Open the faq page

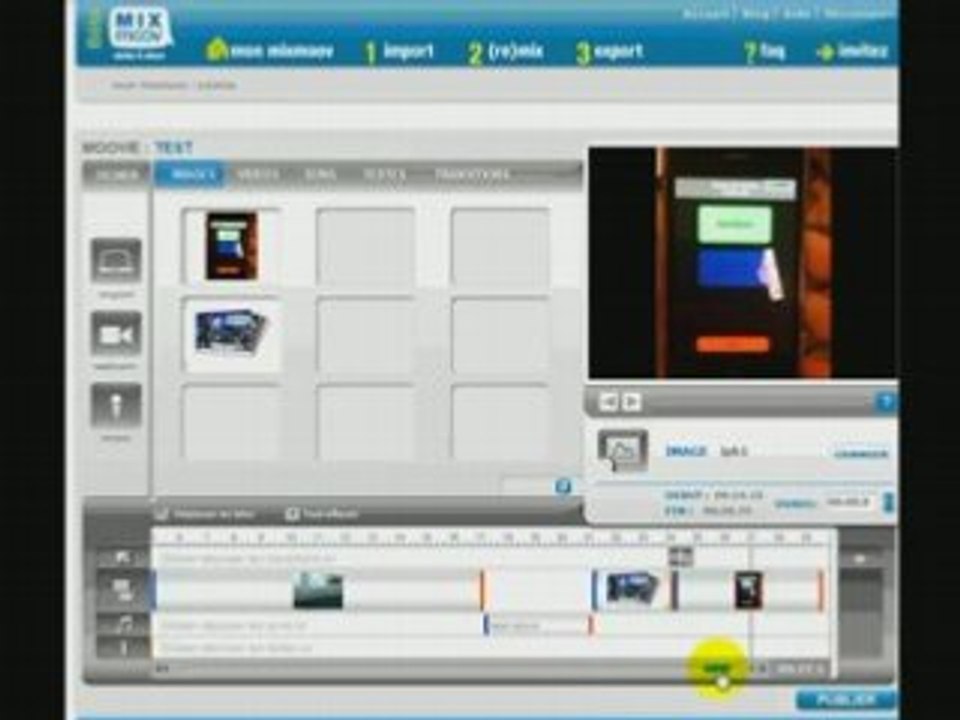[764, 51]
